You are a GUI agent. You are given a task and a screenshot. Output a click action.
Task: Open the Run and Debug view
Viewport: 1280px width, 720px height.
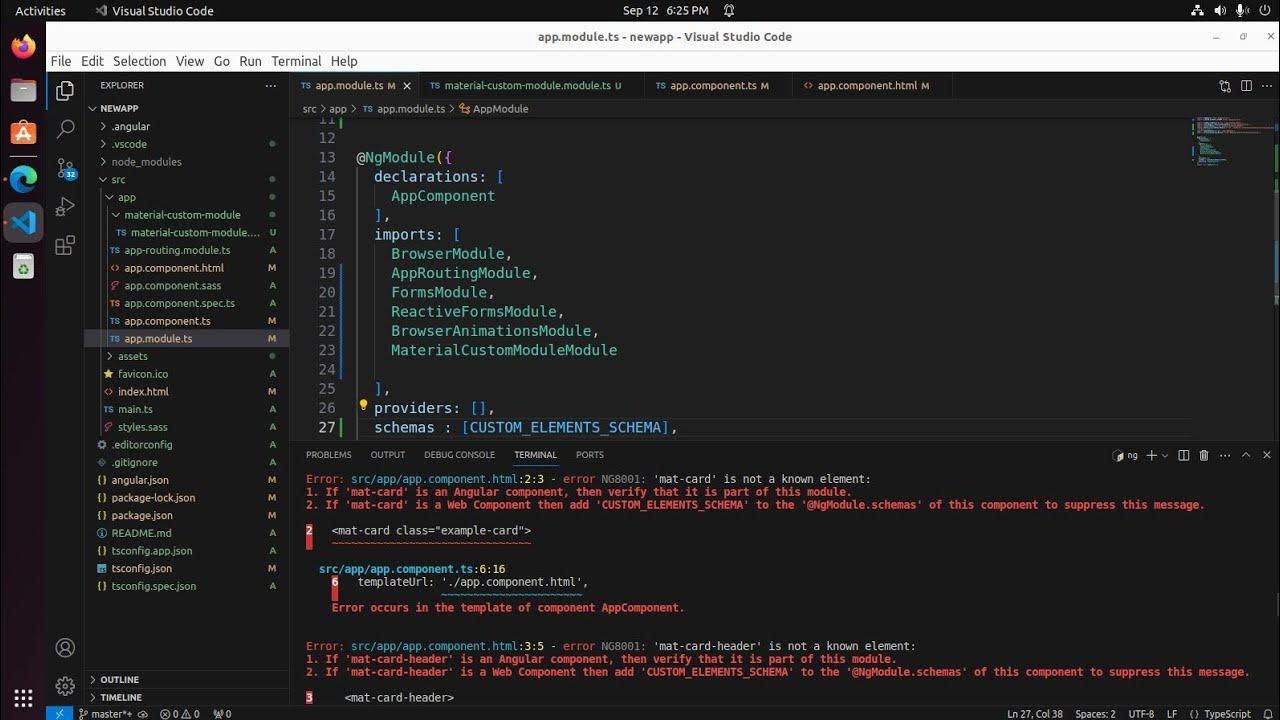(65, 207)
